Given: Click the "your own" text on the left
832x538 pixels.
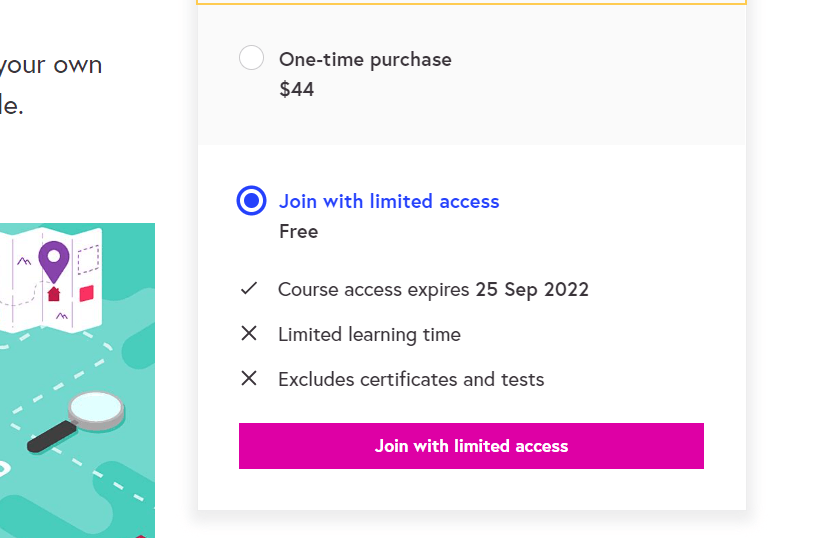Looking at the screenshot, I should coord(50,65).
